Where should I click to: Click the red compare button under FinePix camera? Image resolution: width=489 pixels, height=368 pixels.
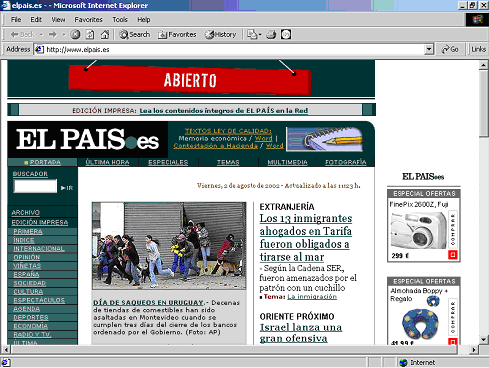(453, 255)
